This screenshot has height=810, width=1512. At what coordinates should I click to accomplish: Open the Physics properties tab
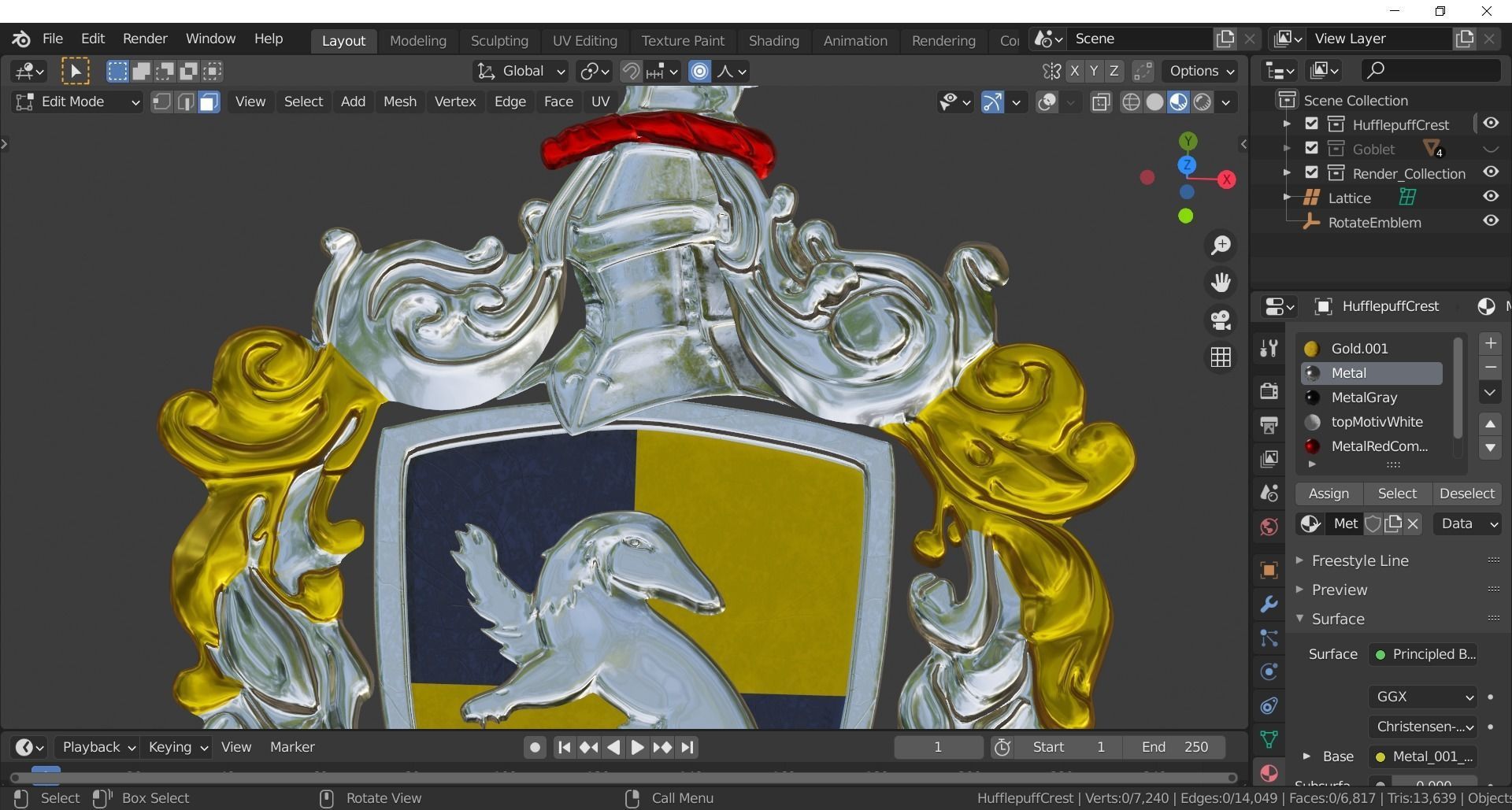tap(1269, 671)
